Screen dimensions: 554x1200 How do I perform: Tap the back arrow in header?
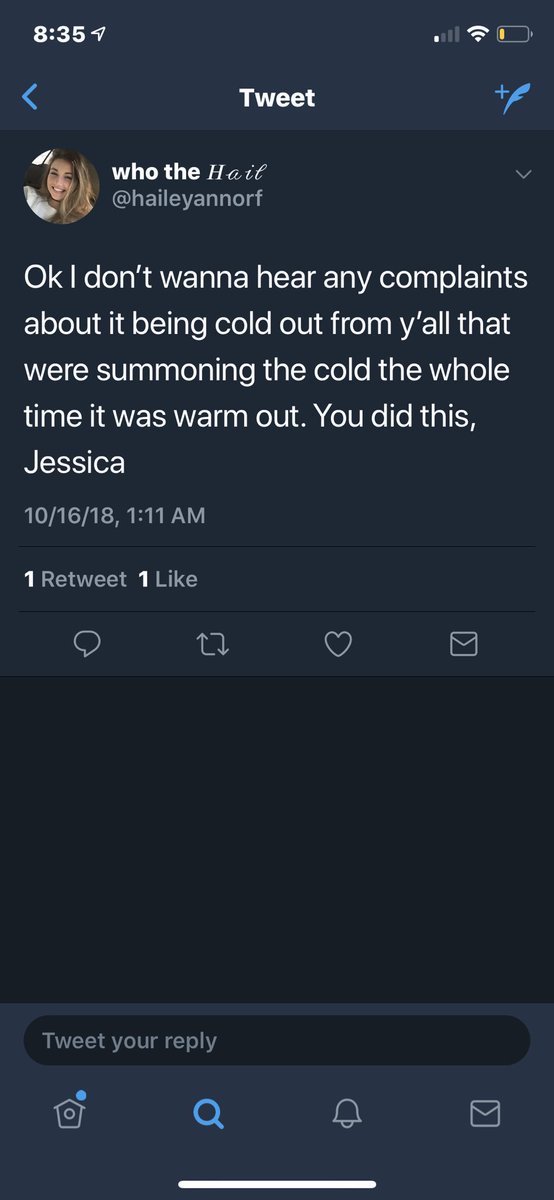pyautogui.click(x=30, y=97)
